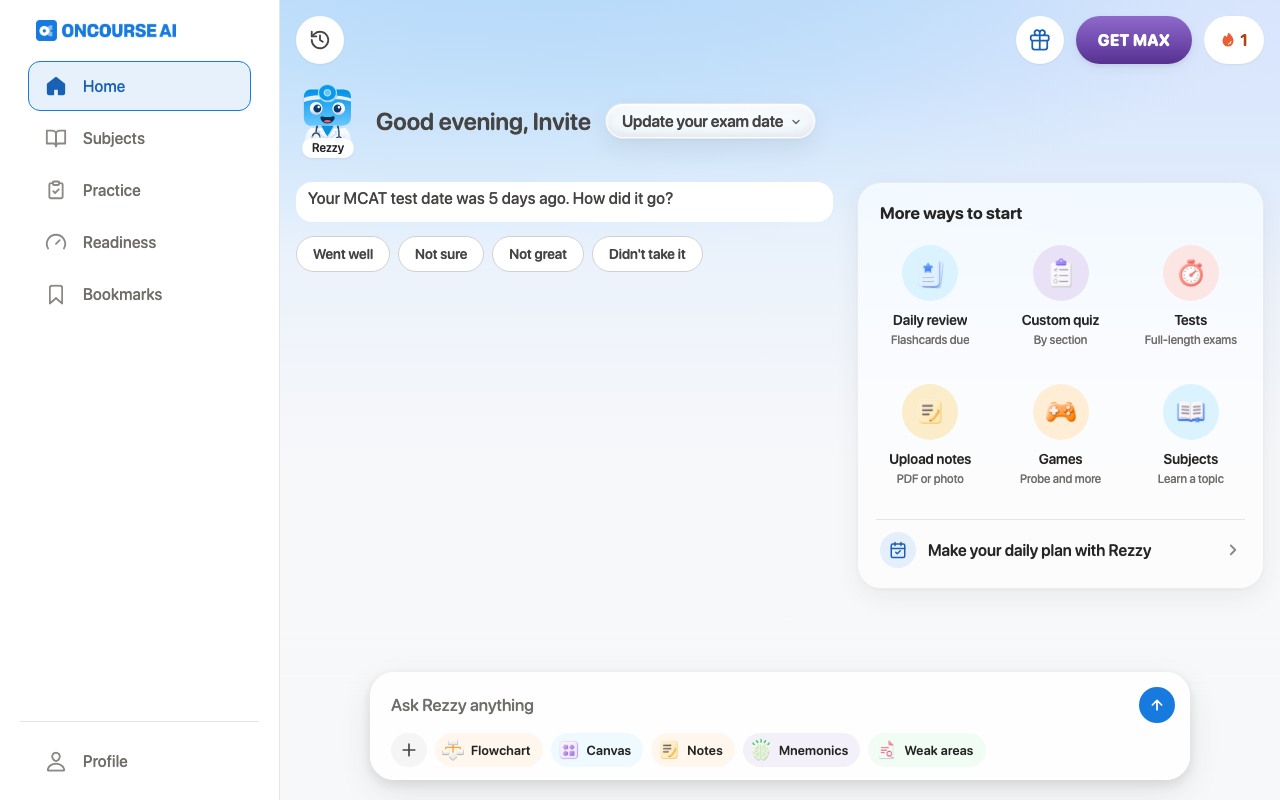Click the gift box rewards icon
This screenshot has width=1280, height=800.
pyautogui.click(x=1040, y=40)
